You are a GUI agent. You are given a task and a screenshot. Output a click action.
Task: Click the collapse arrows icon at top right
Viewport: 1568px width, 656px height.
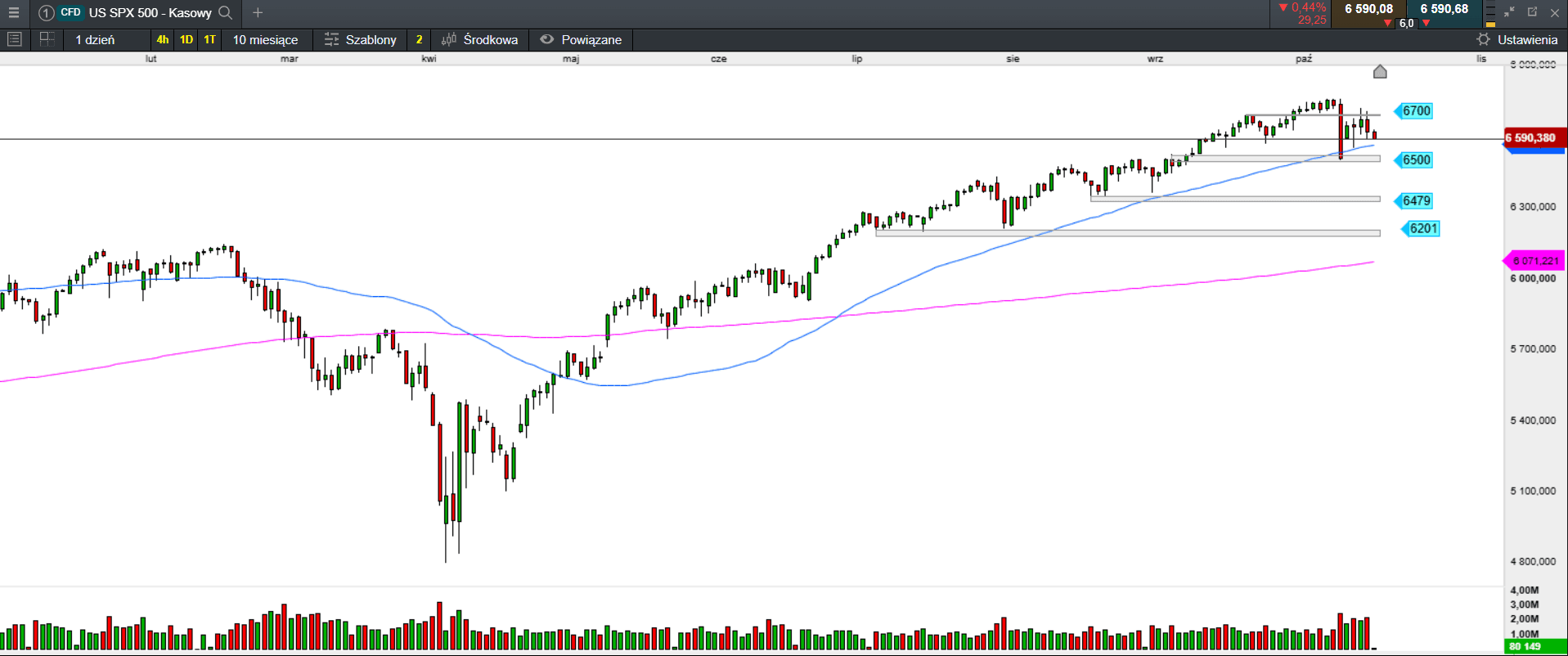tap(1509, 12)
